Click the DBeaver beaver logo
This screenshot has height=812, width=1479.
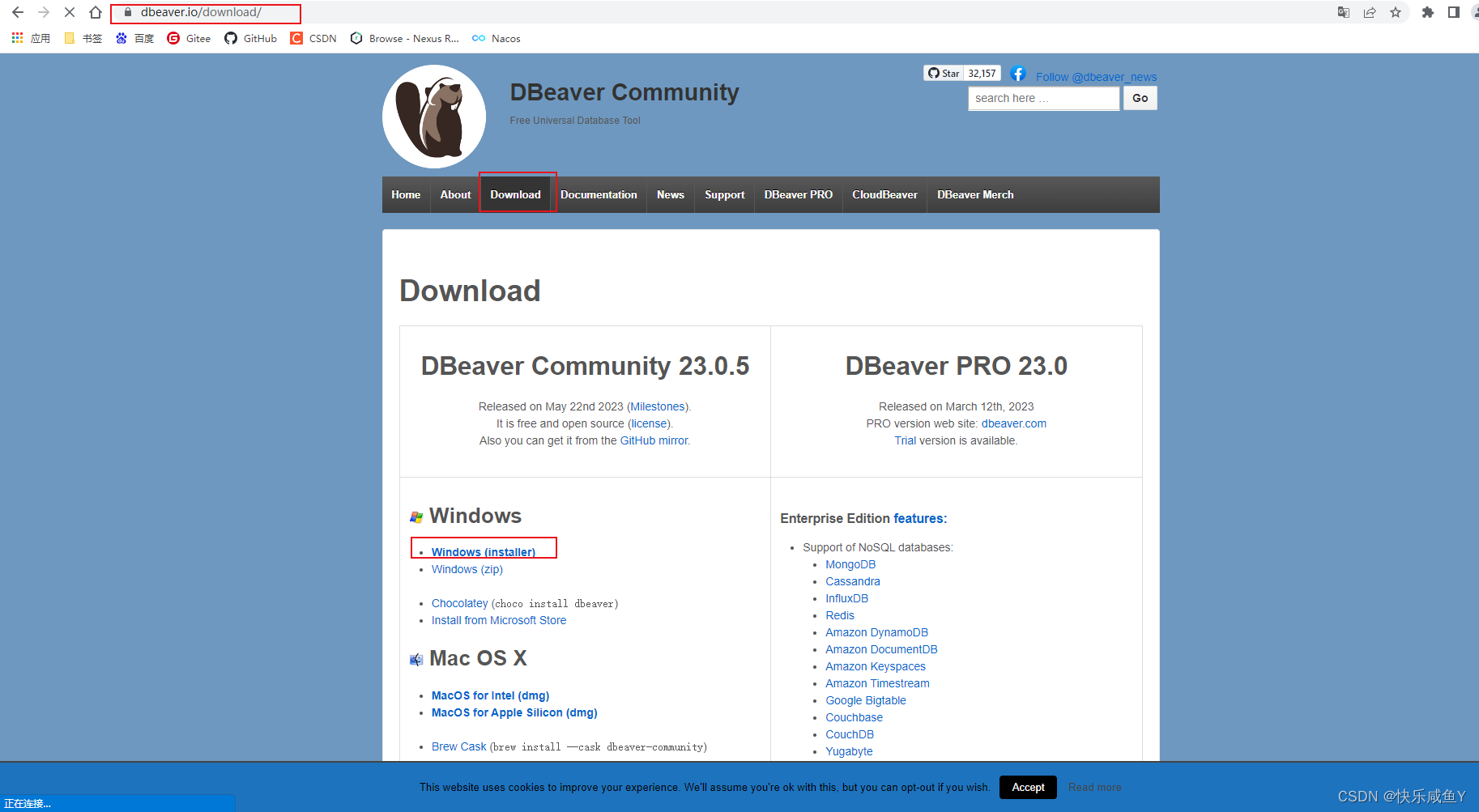[x=434, y=117]
